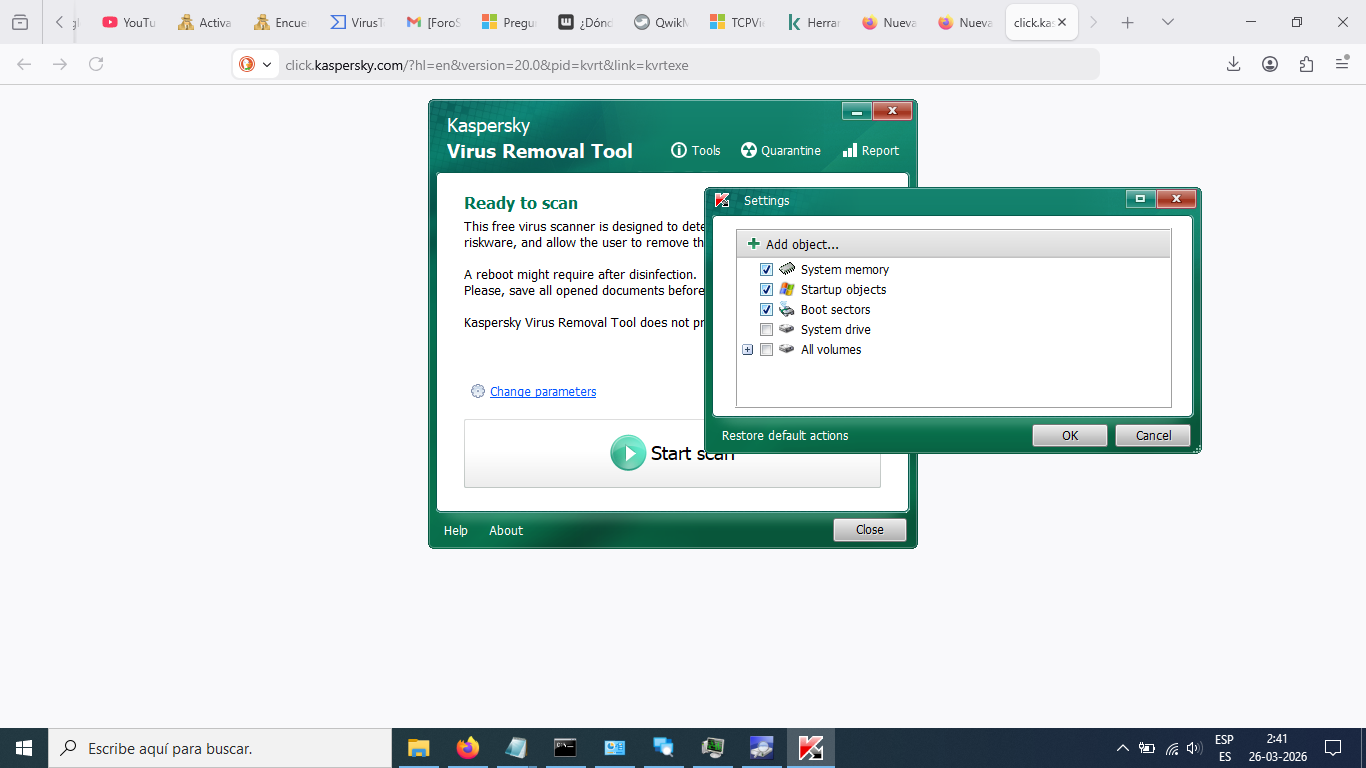Open the Tools info icon
This screenshot has height=768, width=1366.
(x=679, y=150)
